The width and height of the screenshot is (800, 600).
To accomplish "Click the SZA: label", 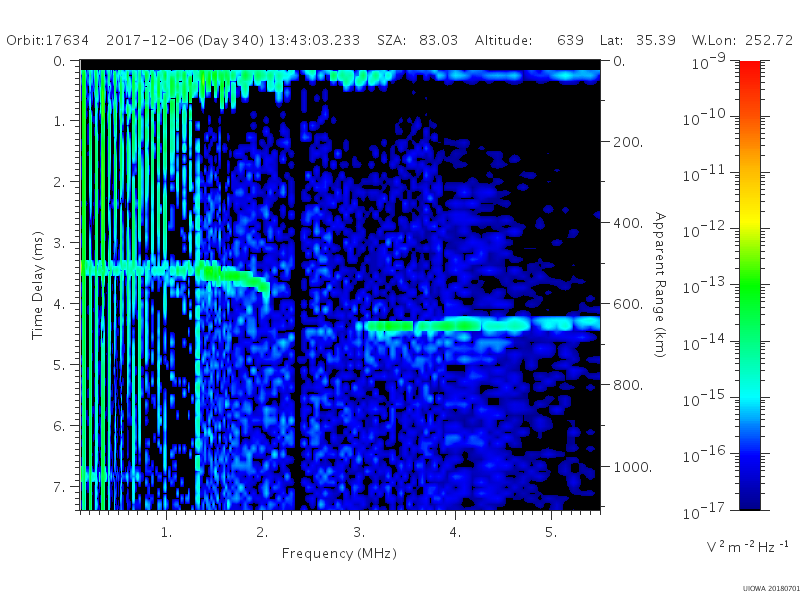I will [x=392, y=40].
